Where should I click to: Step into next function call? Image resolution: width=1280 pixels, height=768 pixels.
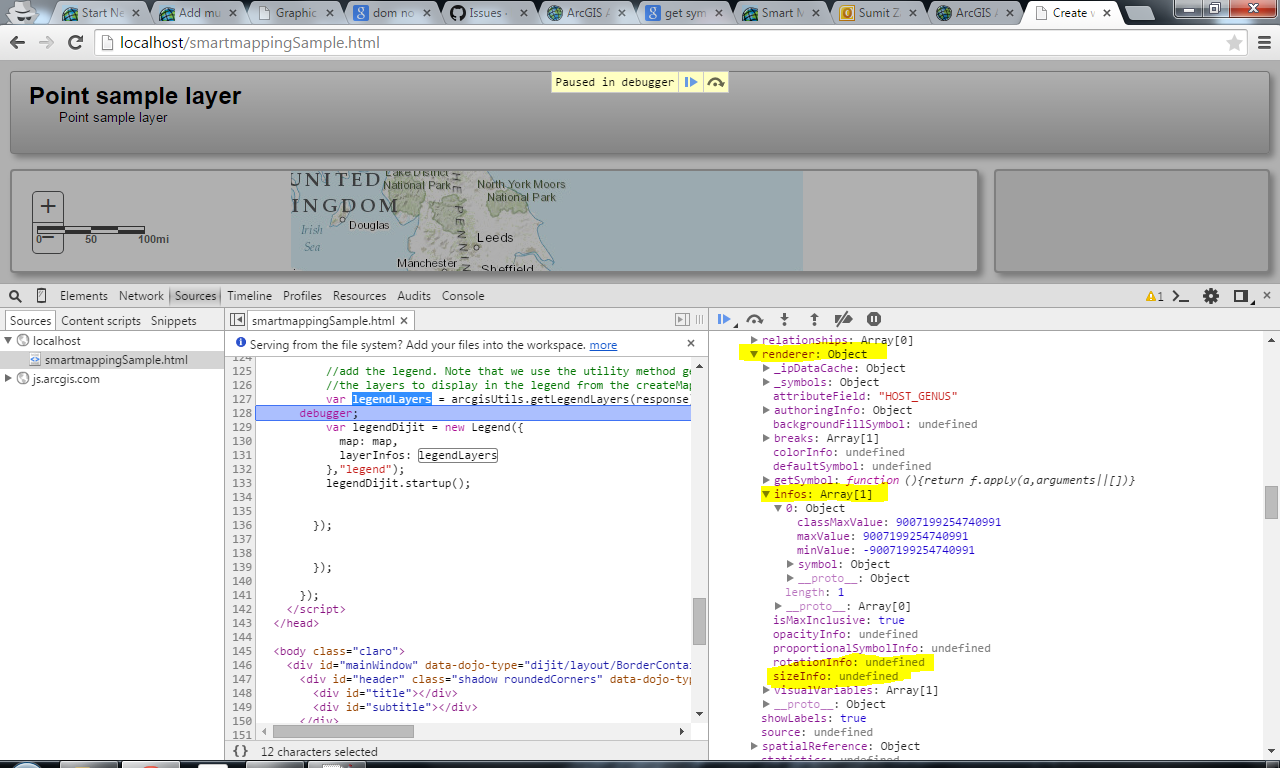[784, 319]
